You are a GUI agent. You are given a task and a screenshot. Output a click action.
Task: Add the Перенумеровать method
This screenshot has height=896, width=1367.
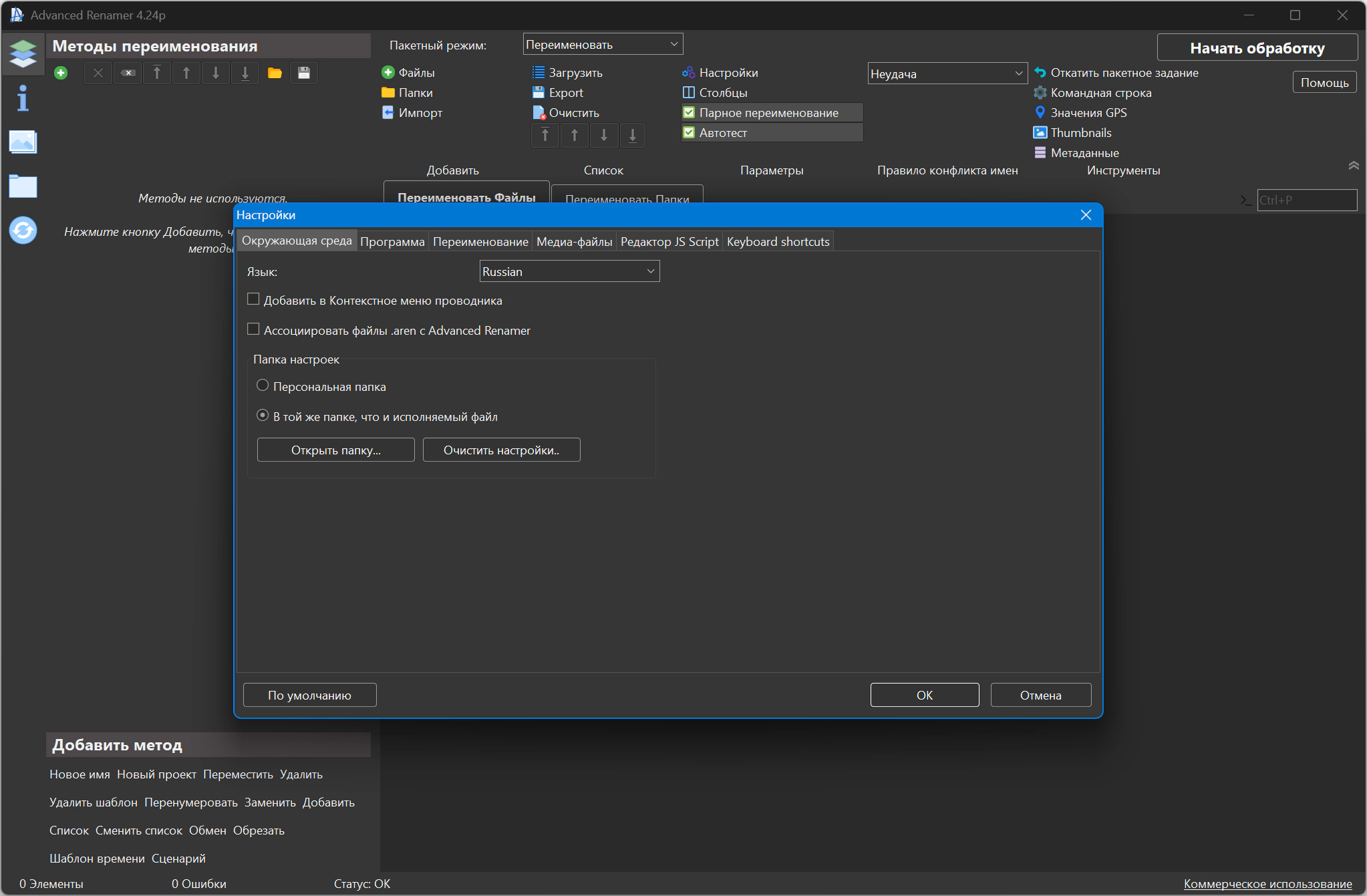pyautogui.click(x=191, y=802)
